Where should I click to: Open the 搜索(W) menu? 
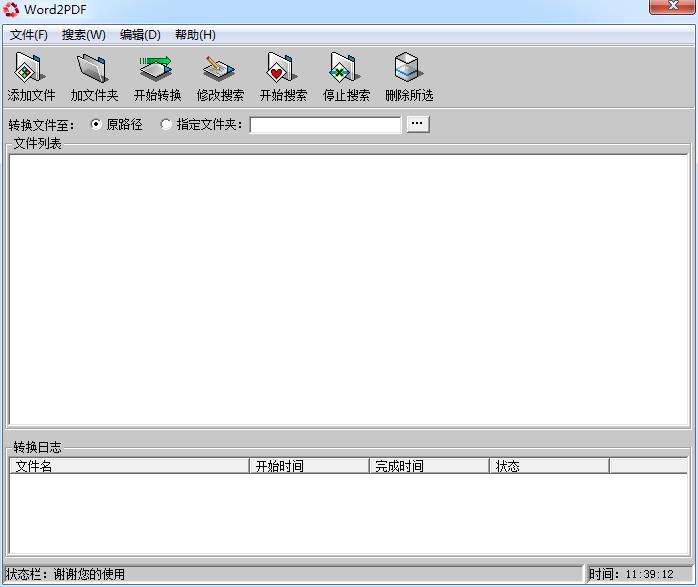(83, 35)
